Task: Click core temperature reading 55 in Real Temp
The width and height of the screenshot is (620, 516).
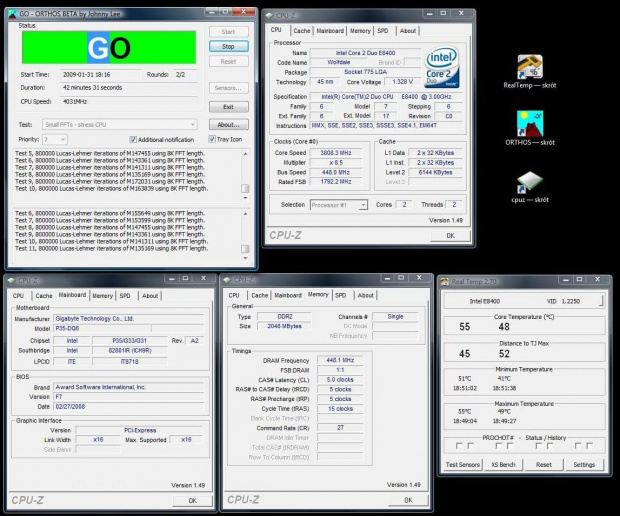Action: pos(465,327)
